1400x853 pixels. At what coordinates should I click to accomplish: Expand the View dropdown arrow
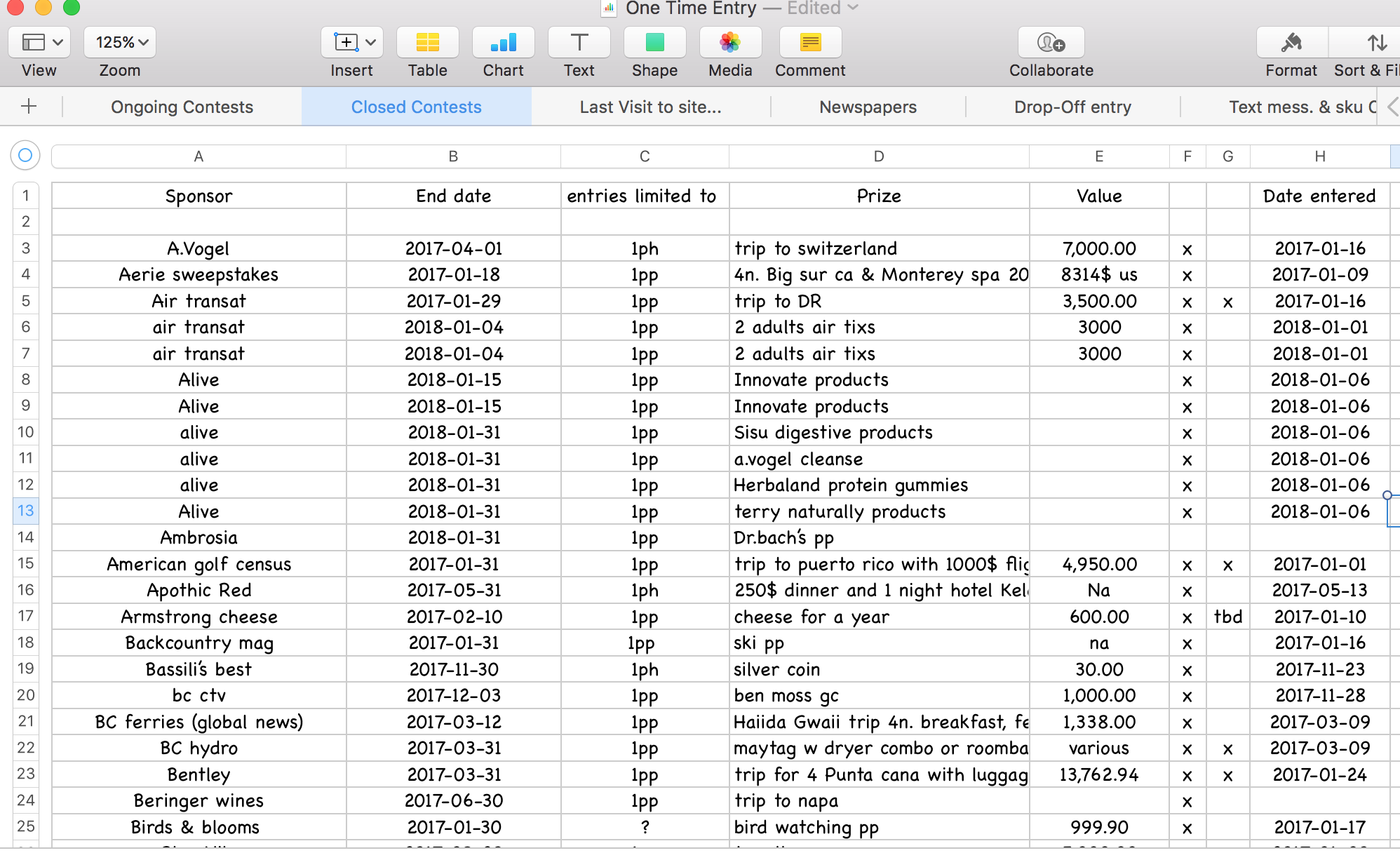(x=58, y=43)
